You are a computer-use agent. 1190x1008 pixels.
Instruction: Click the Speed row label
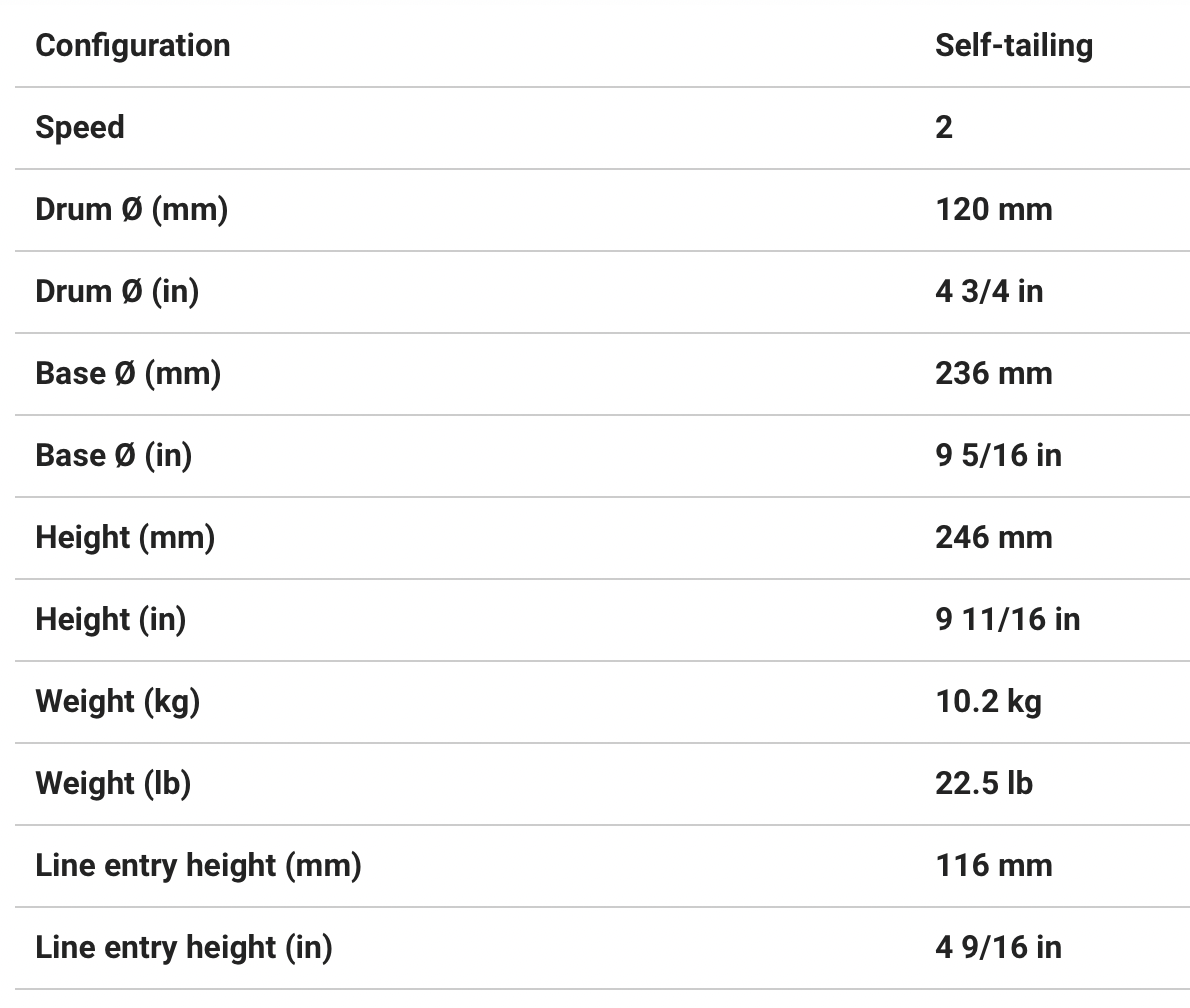coord(80,128)
